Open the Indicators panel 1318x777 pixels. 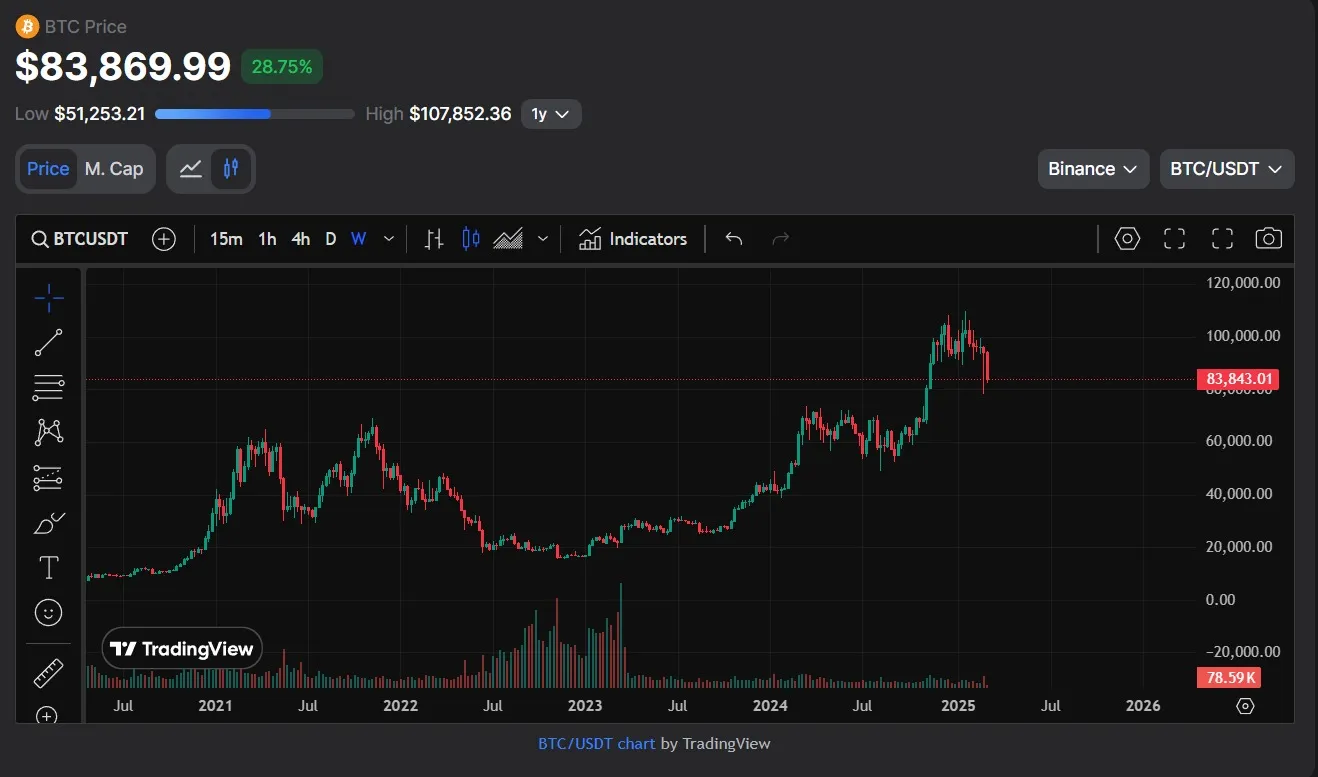633,239
